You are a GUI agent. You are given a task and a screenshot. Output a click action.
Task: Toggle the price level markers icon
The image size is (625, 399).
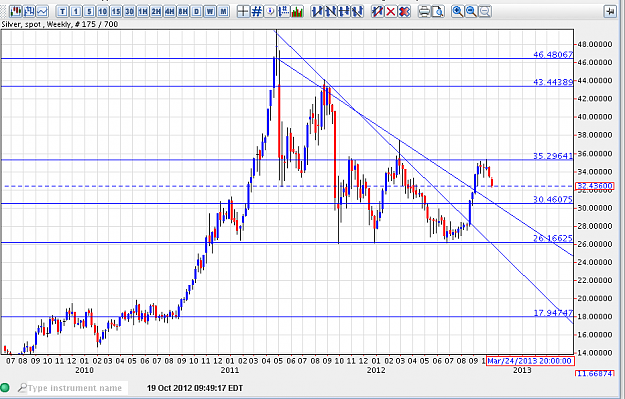coord(284,12)
